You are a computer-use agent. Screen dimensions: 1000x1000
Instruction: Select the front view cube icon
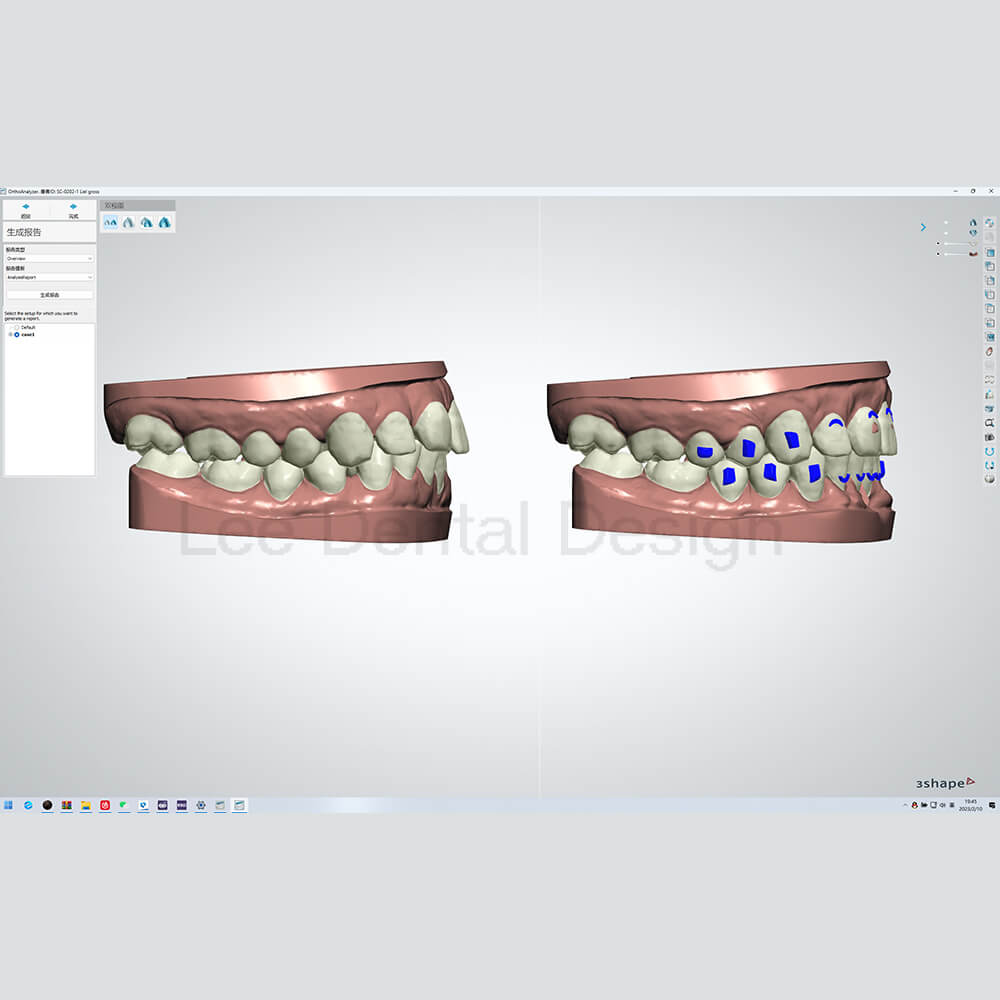tap(989, 253)
